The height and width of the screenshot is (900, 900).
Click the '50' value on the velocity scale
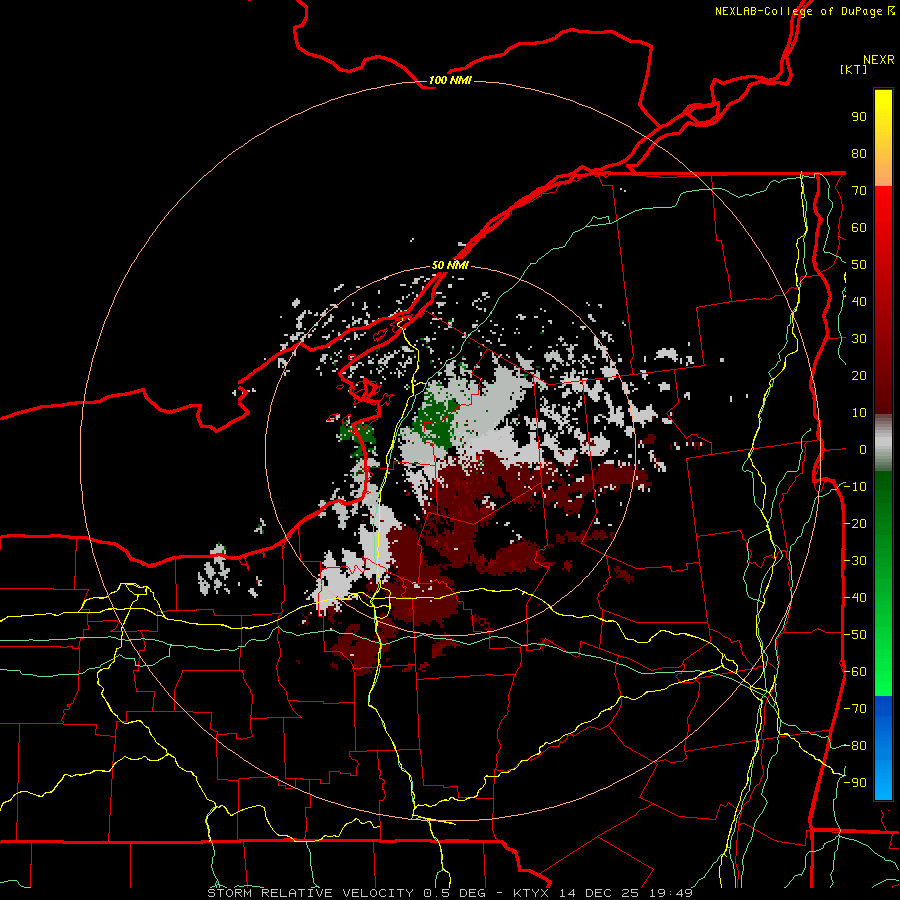(x=859, y=265)
